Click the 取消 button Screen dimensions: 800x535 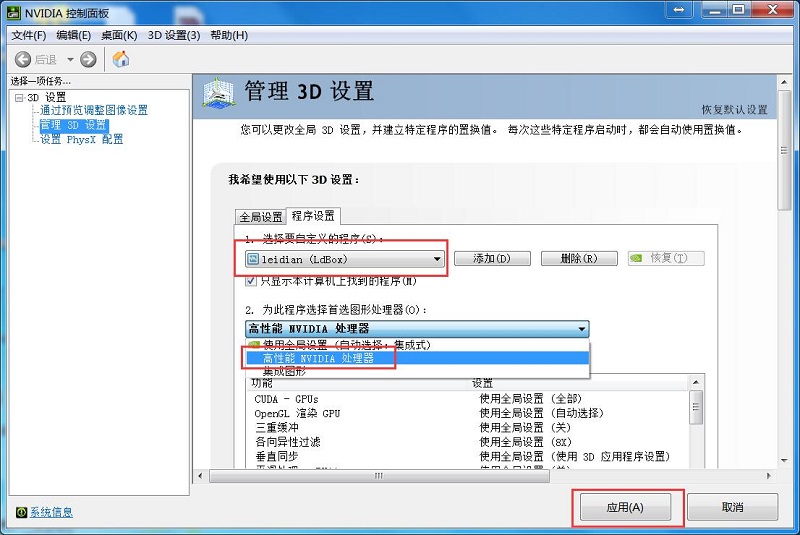click(733, 507)
